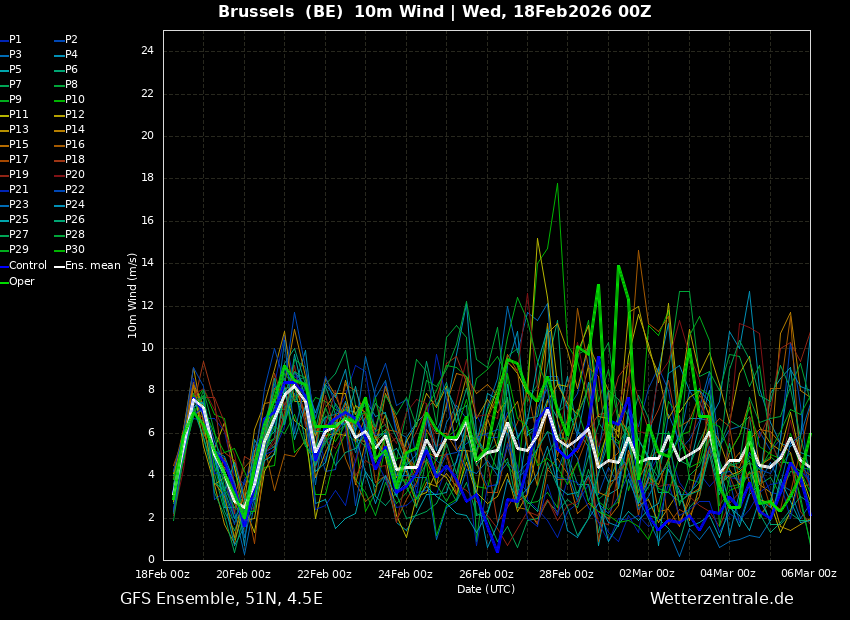Click the P30 legend entry
Viewport: 850px width, 620px height.
75,250
